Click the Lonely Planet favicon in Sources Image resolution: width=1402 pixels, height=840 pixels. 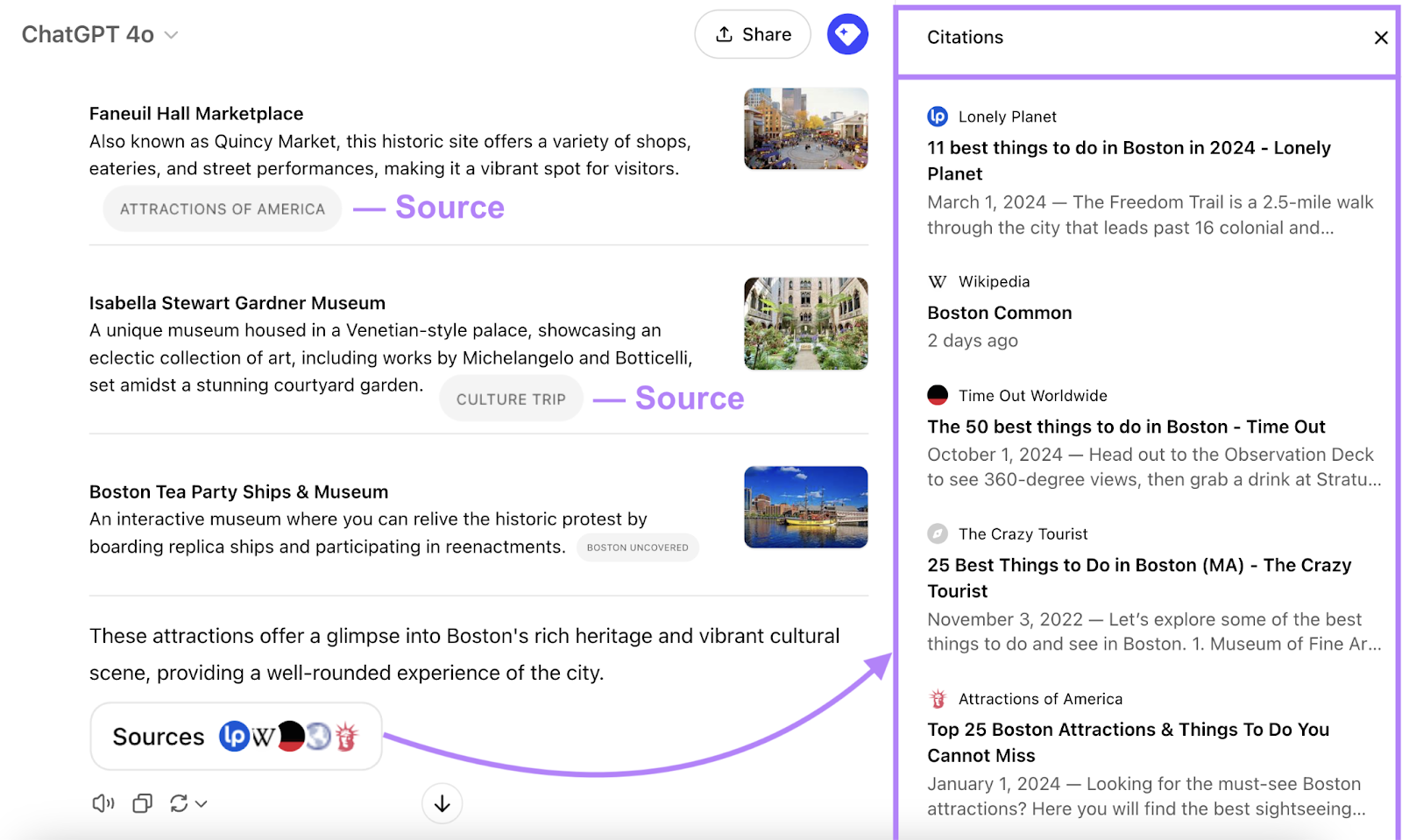[x=234, y=737]
